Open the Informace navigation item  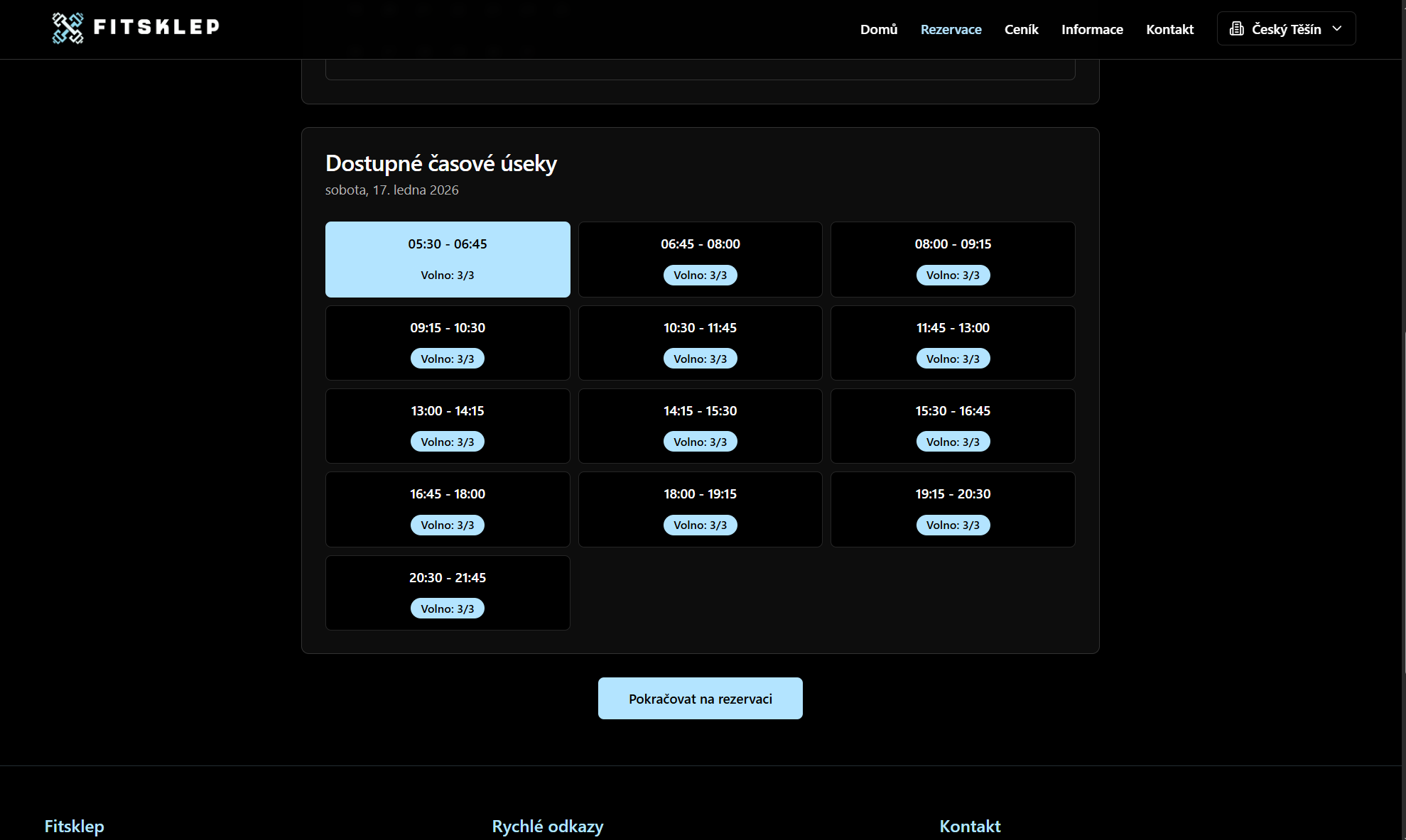coord(1092,29)
